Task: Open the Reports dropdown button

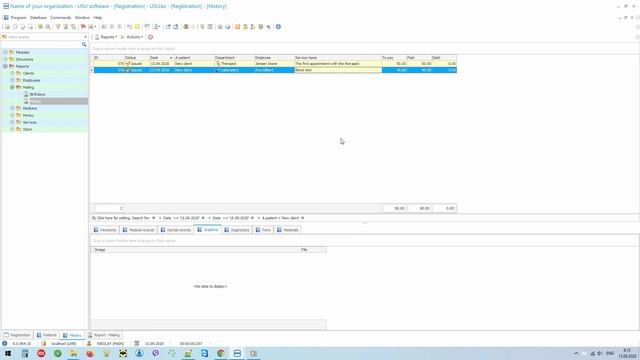Action: [x=106, y=37]
